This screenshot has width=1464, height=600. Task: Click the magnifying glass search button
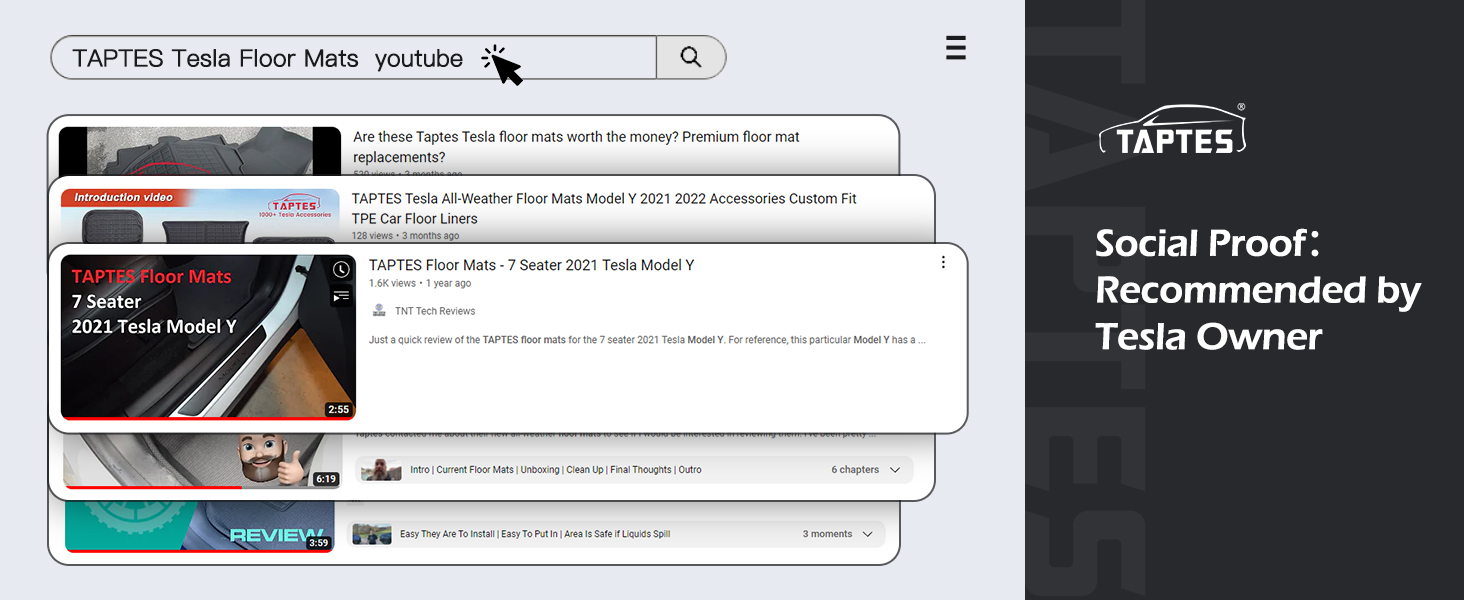[691, 57]
